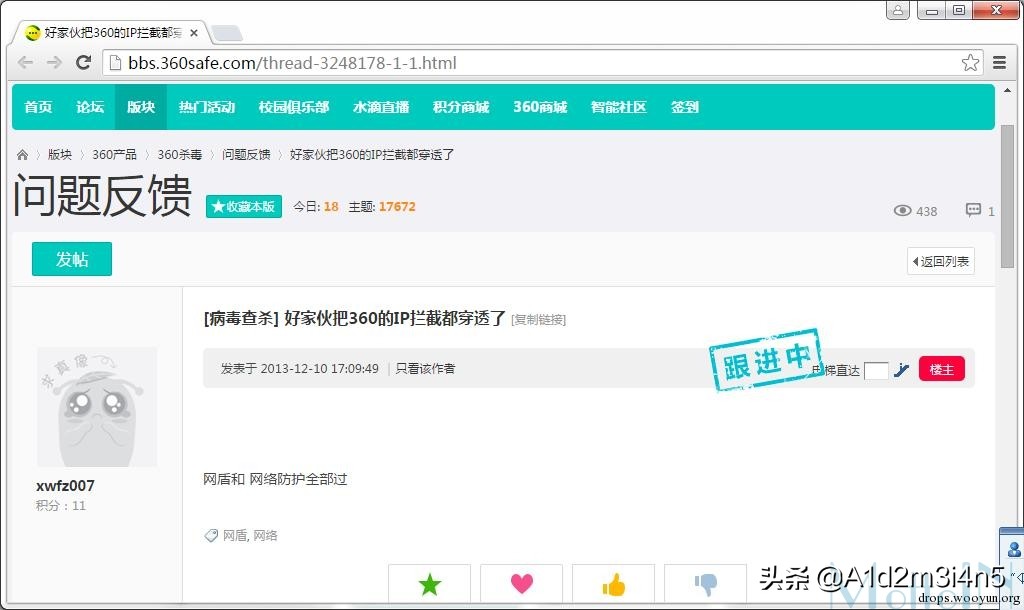This screenshot has height=610, width=1024.
Task: Click the 今日: 18 counter
Action: click(x=315, y=206)
